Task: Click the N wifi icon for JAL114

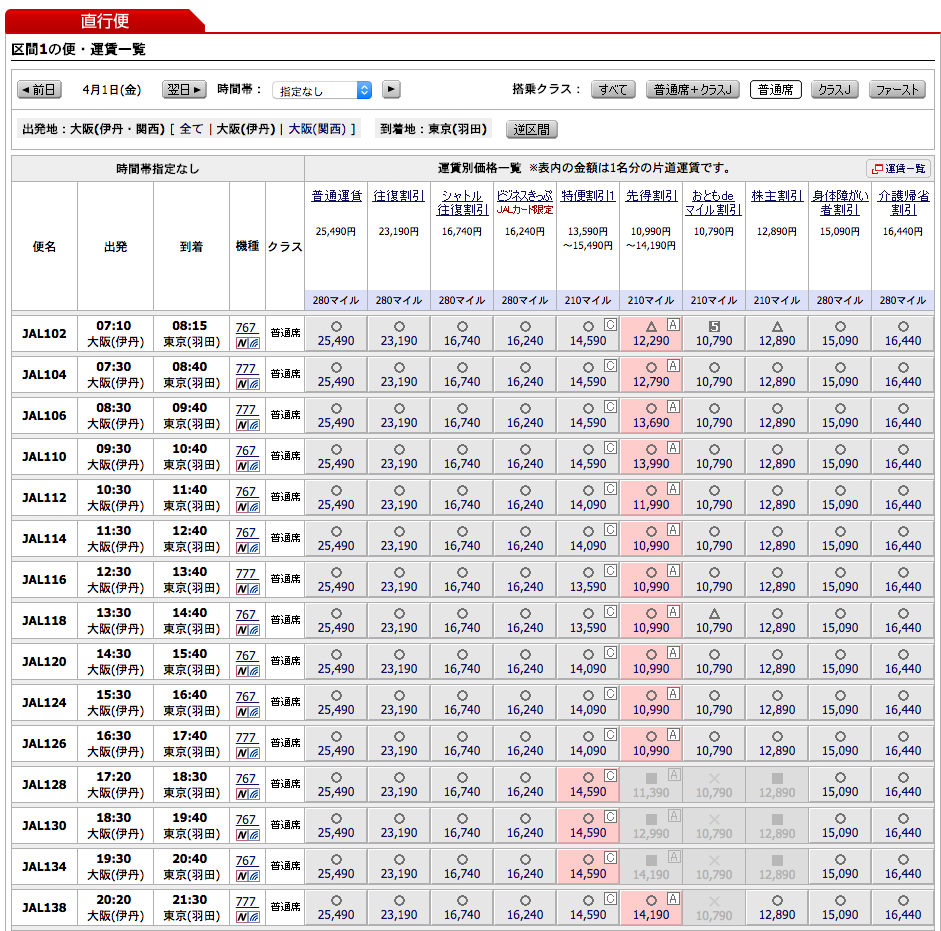Action: pos(247,548)
